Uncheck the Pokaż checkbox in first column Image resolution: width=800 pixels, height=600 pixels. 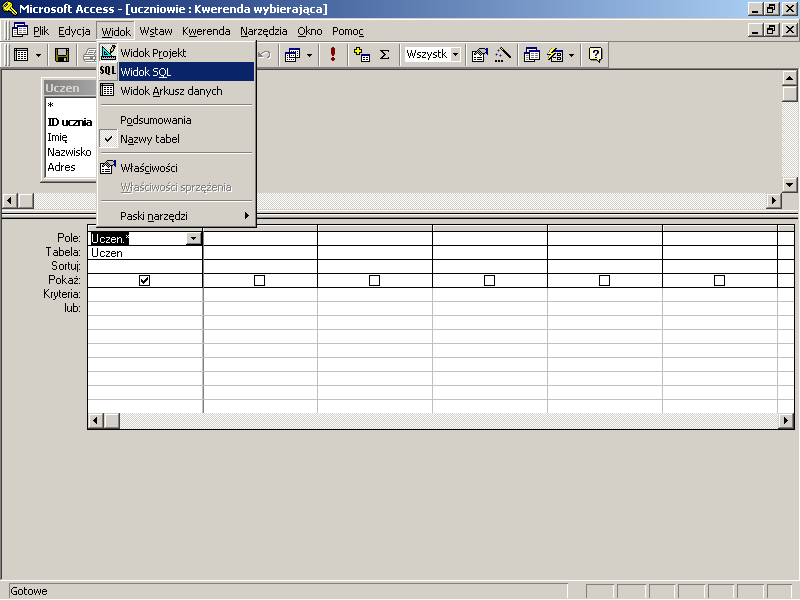[x=145, y=281]
